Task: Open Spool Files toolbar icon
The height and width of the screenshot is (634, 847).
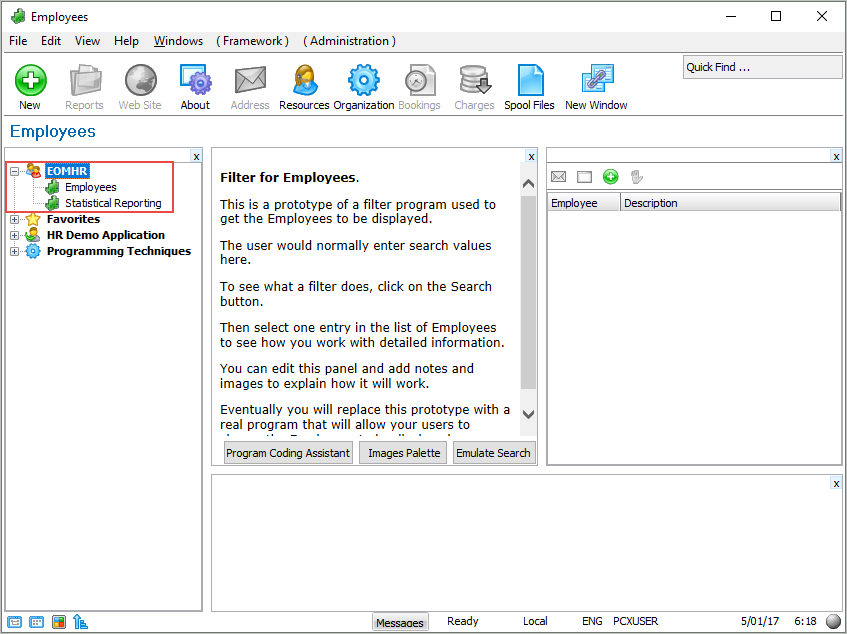Action: 530,80
